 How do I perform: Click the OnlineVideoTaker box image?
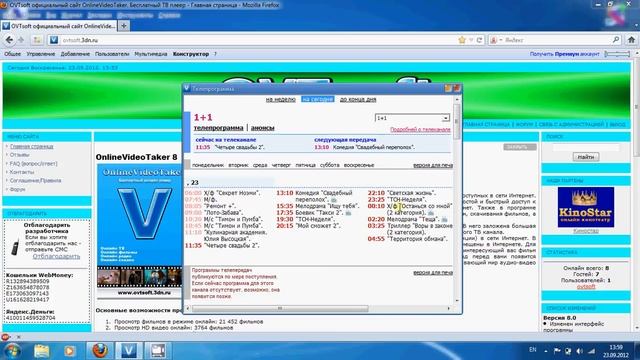point(140,231)
